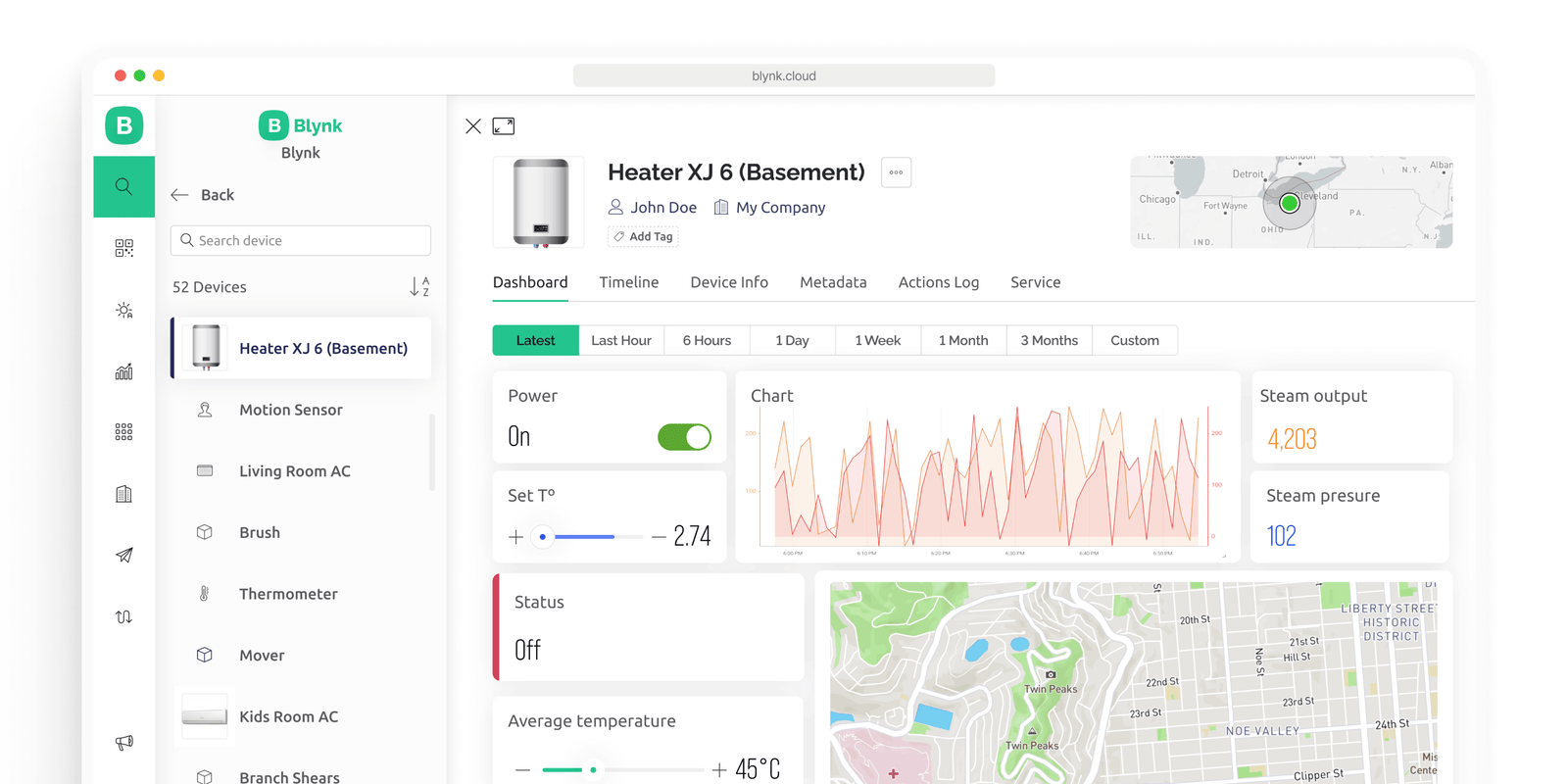Click the green Blynk B logo icon

[123, 125]
